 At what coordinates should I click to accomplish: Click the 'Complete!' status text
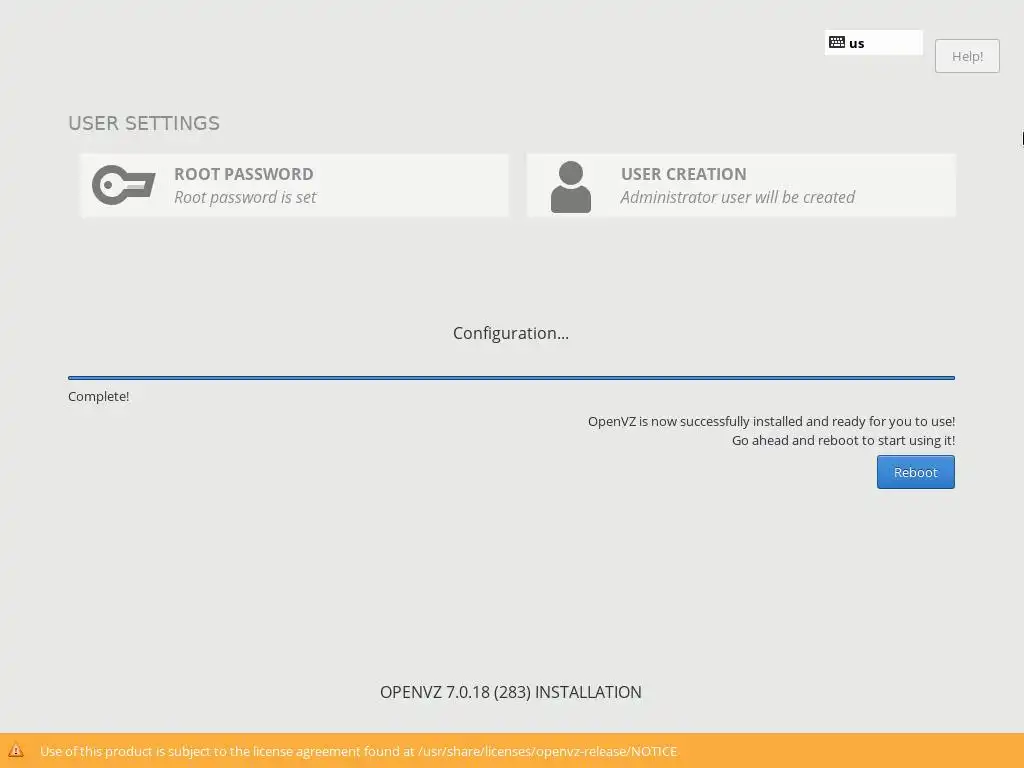99,396
